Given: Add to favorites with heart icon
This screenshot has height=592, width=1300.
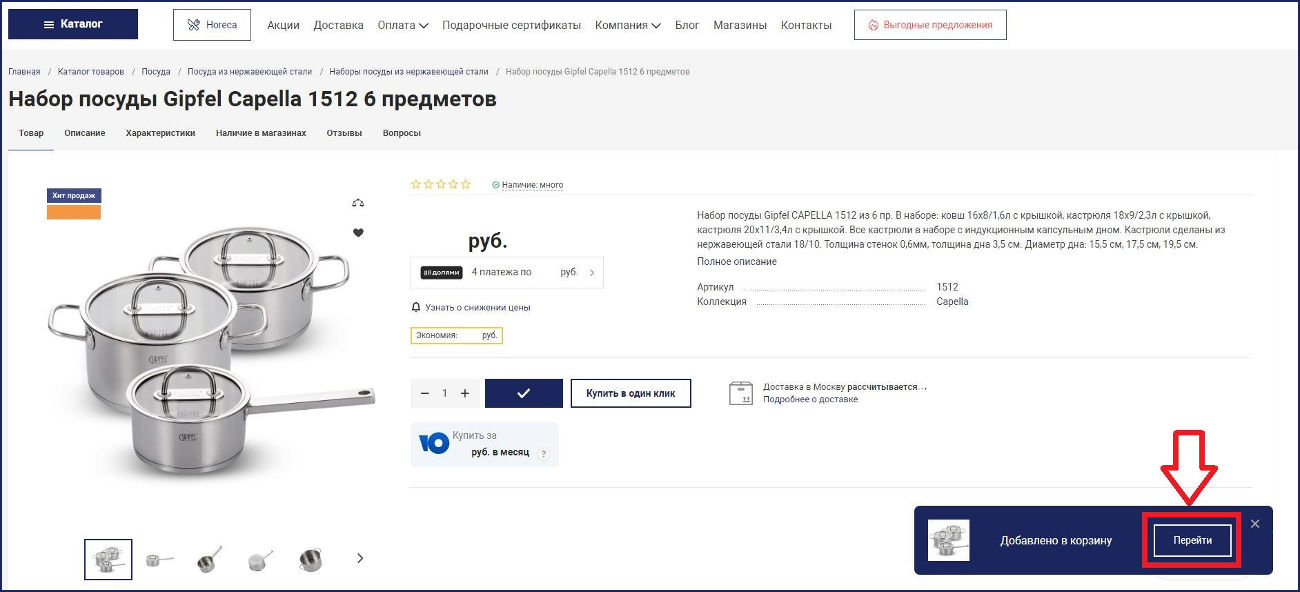Looking at the screenshot, I should [359, 233].
